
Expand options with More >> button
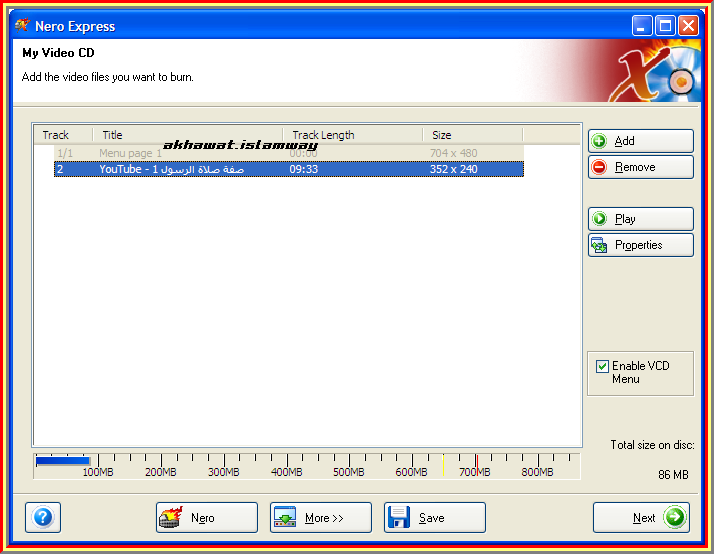321,517
